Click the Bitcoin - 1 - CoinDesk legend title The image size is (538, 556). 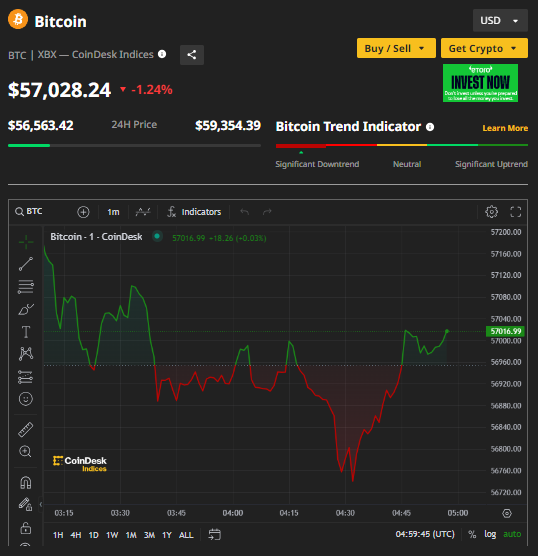[x=96, y=237]
